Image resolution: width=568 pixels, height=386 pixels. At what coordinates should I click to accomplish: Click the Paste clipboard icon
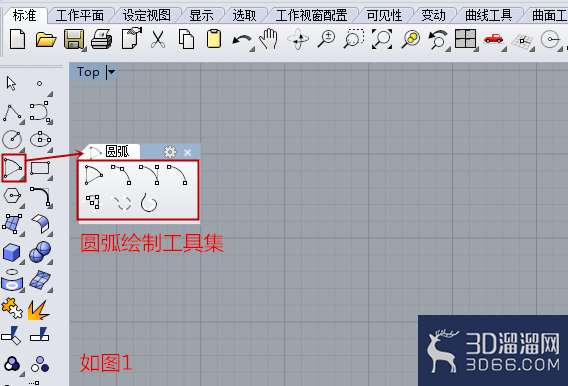tap(214, 38)
